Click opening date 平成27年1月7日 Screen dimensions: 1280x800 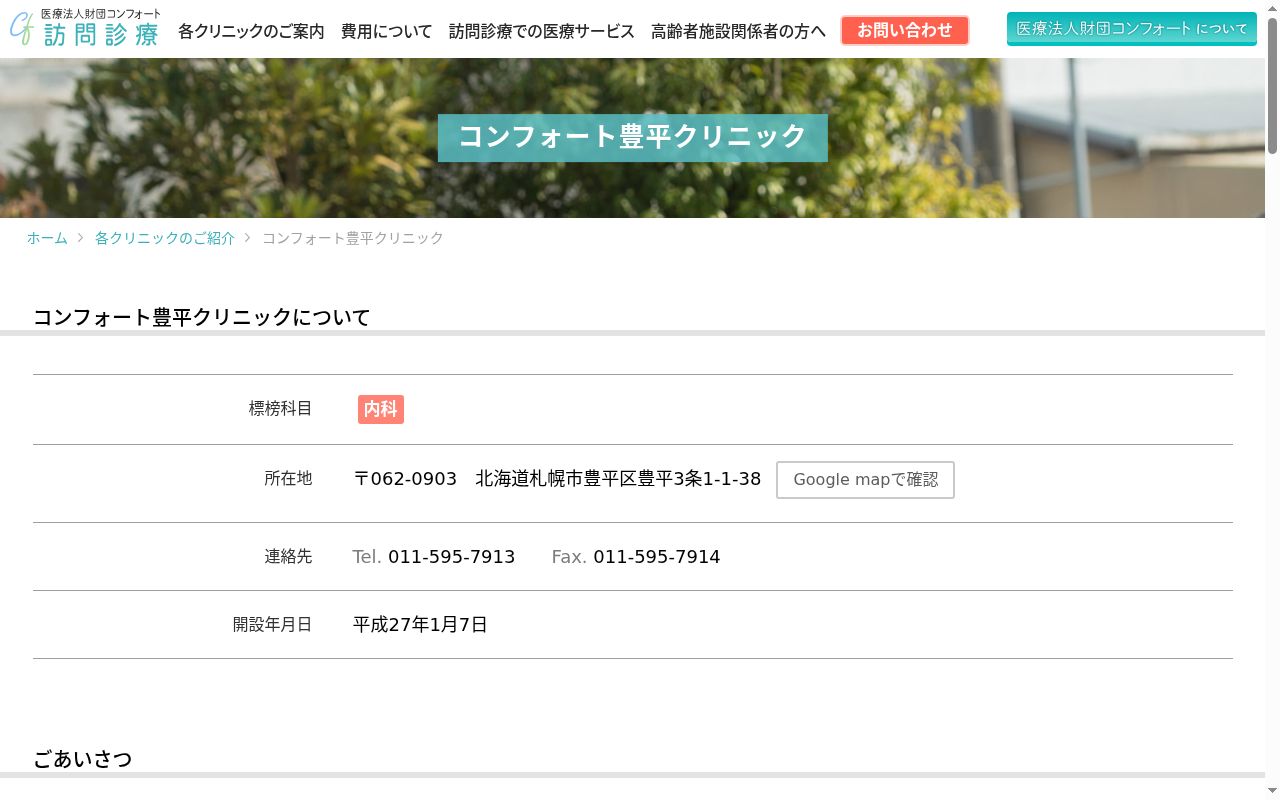(x=420, y=625)
